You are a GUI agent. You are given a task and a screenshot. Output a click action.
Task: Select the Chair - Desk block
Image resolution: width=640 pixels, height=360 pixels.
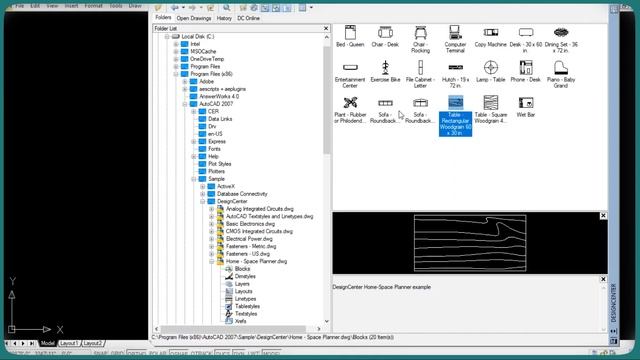(x=385, y=36)
